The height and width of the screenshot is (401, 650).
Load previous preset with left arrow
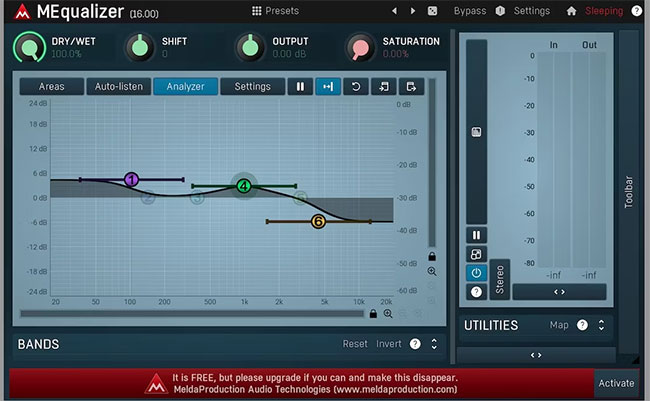[x=394, y=11]
